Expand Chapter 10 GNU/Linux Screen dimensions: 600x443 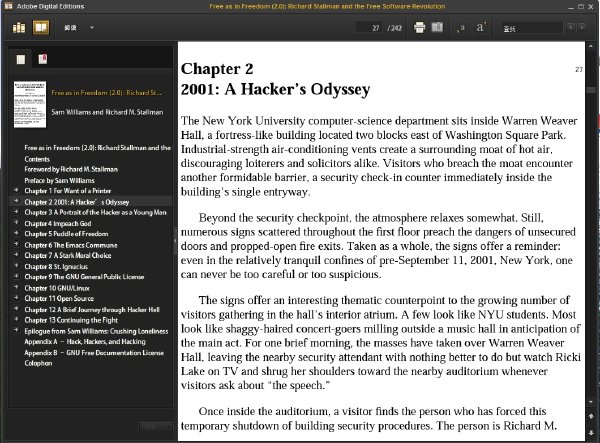coord(16,287)
